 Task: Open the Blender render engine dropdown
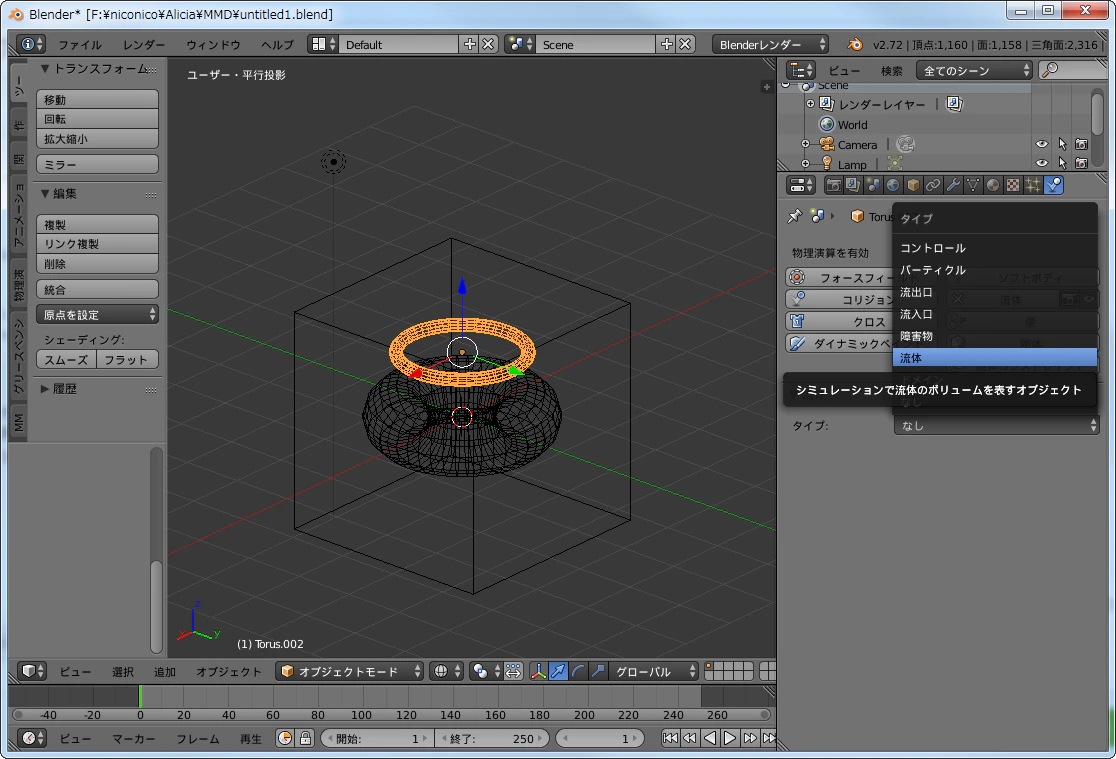(x=771, y=44)
